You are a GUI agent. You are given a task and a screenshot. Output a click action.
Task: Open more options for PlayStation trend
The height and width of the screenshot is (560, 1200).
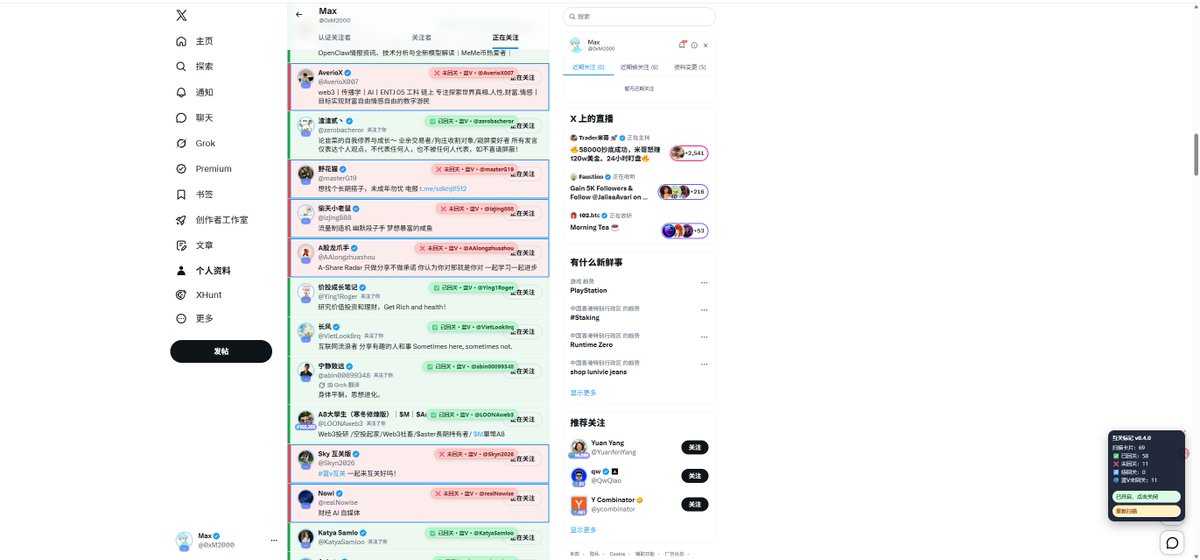[x=704, y=283]
